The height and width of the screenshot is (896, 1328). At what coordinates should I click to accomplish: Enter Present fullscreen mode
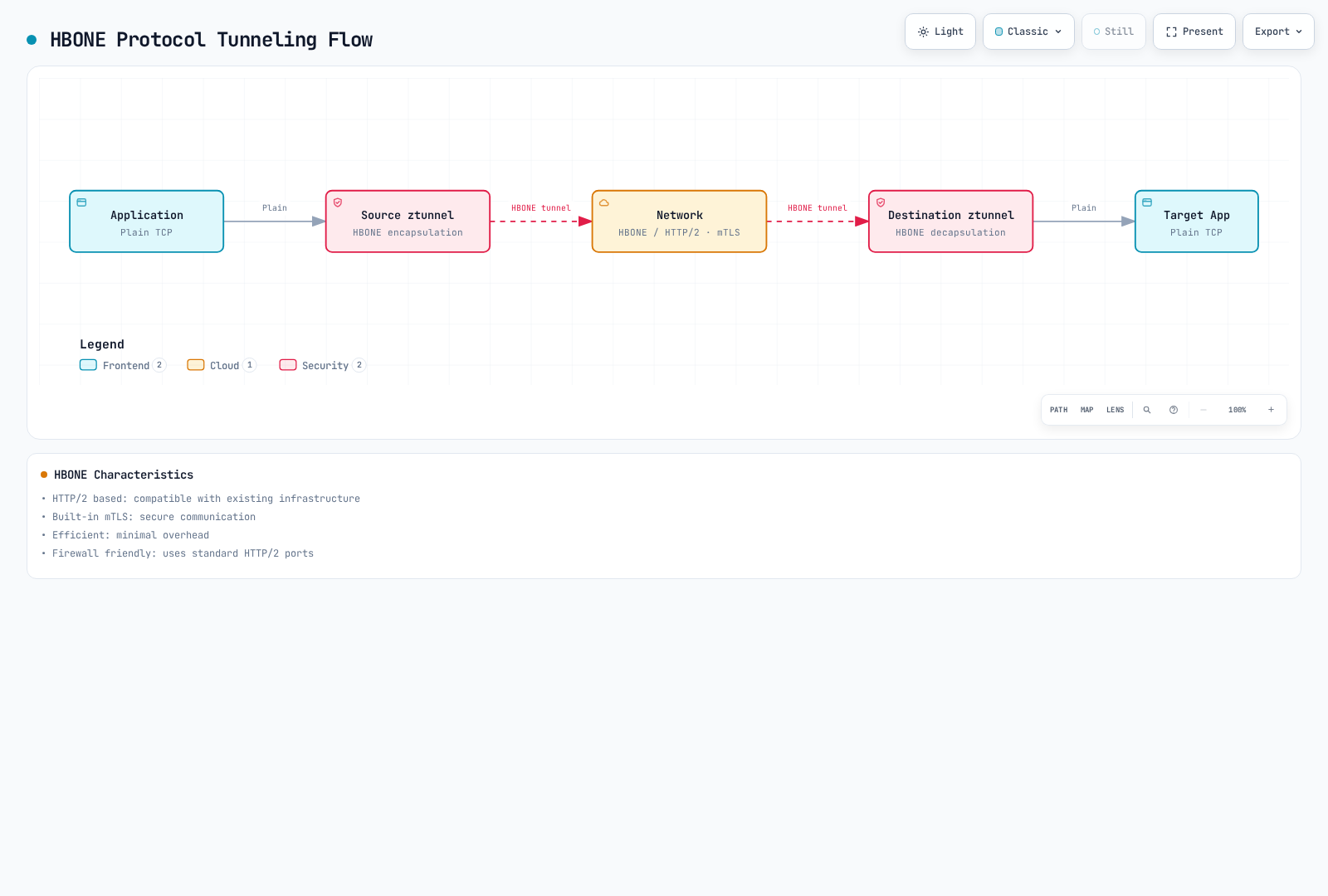(x=1194, y=32)
